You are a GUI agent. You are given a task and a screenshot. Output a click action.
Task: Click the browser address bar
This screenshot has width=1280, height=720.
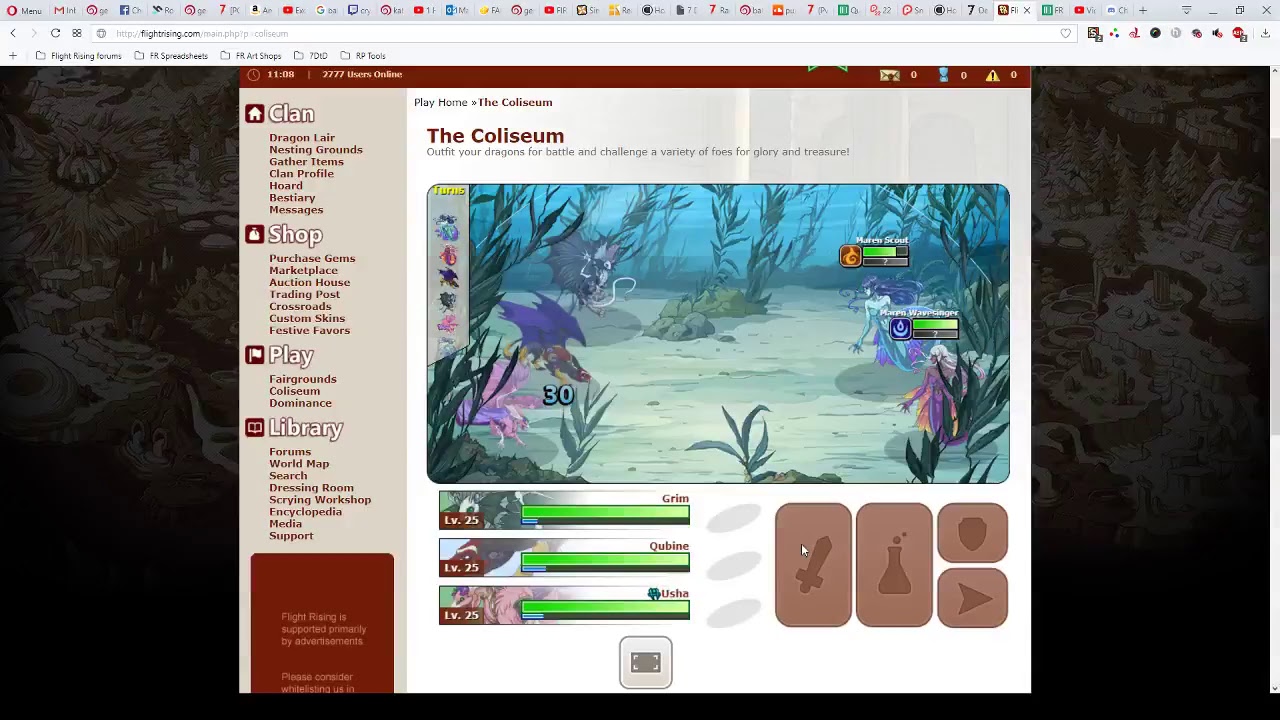580,33
